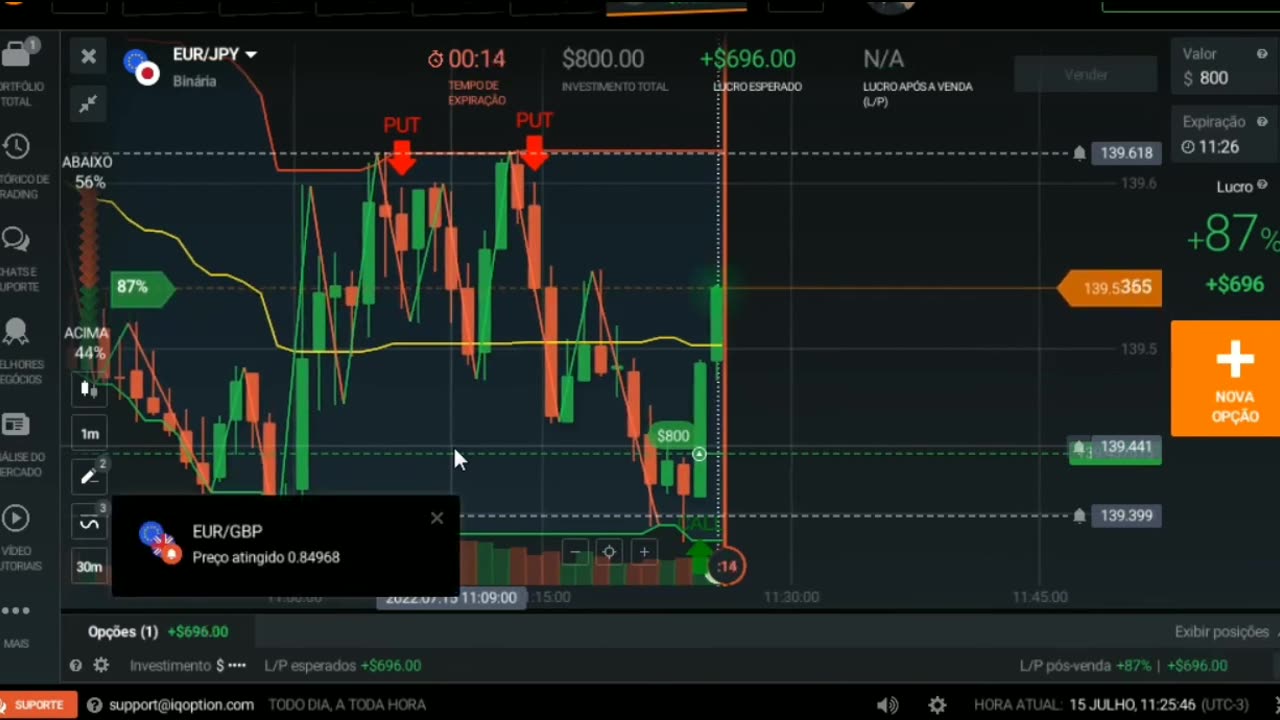Image resolution: width=1280 pixels, height=720 pixels.
Task: Change the candlestick chart type button
Action: 89,388
